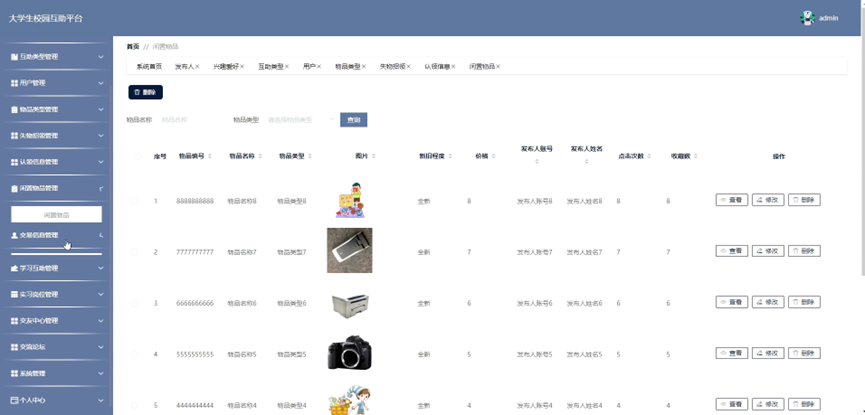Click the camera image thumbnail in row 4
This screenshot has height=415, width=865.
click(350, 352)
